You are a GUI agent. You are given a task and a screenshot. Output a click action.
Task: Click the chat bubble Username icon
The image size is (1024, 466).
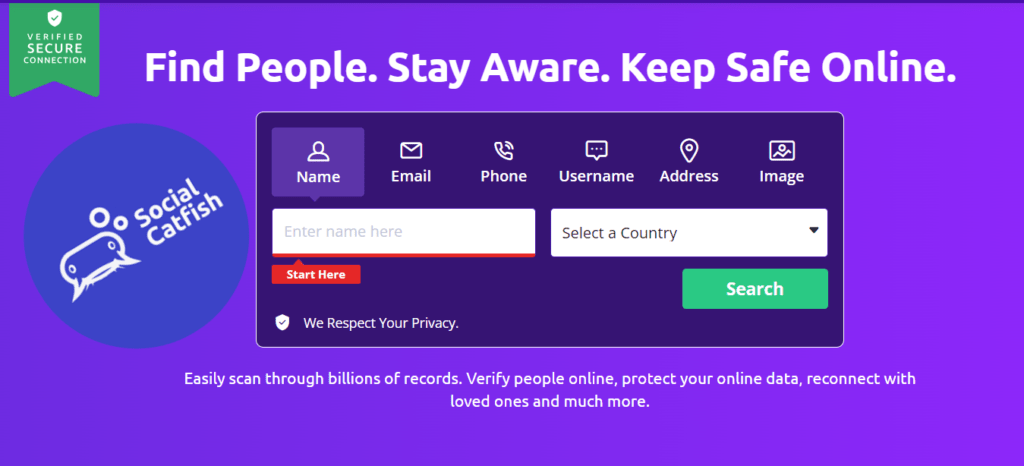[x=596, y=151]
